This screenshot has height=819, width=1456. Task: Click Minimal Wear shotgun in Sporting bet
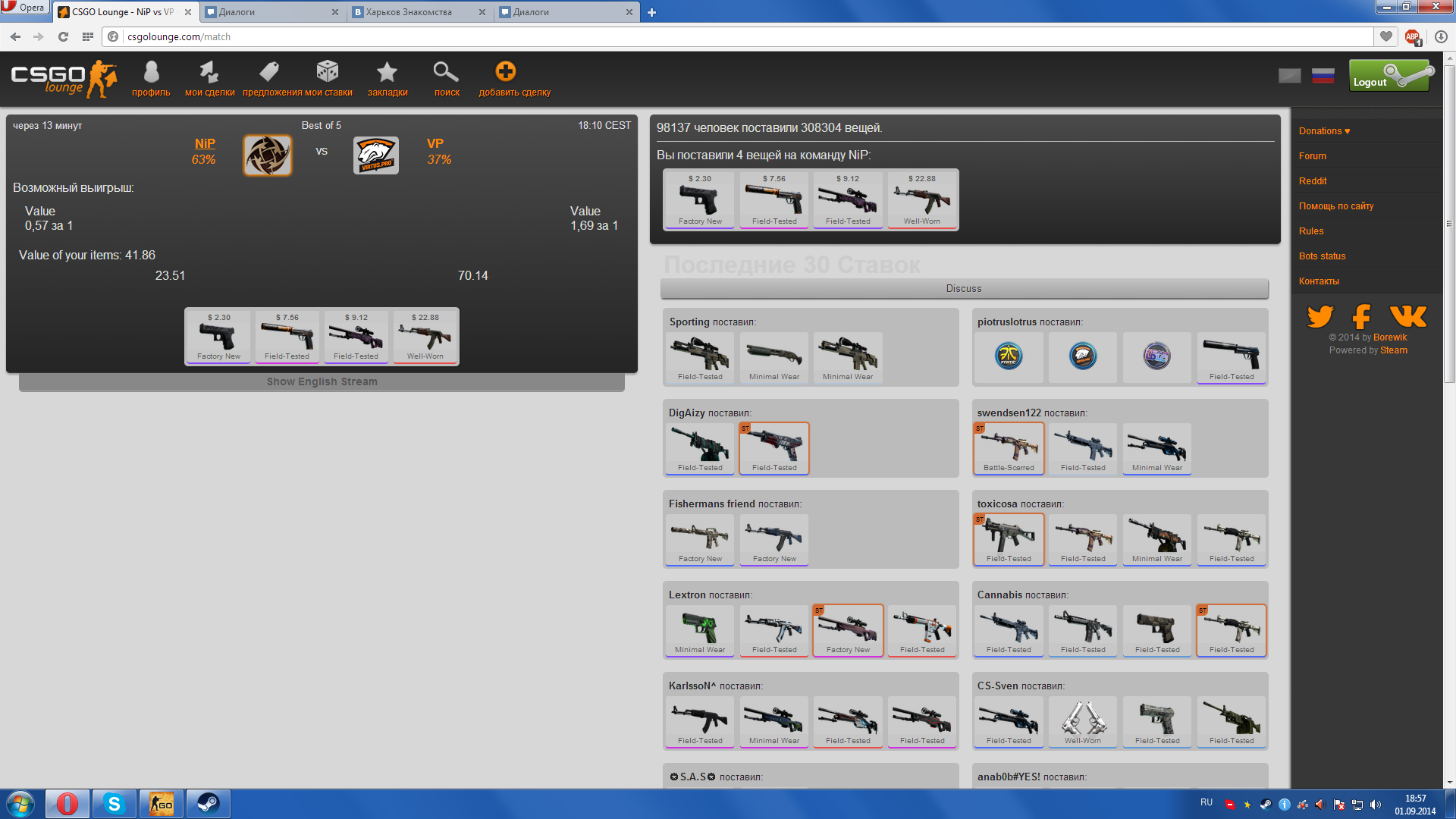774,357
